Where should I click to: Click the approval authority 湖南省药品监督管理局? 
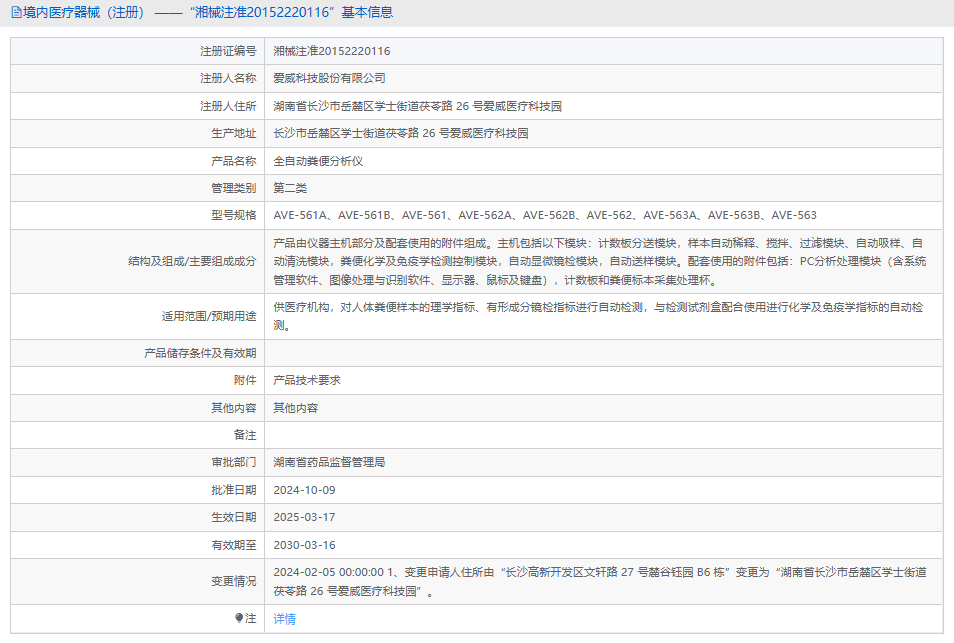(x=329, y=462)
